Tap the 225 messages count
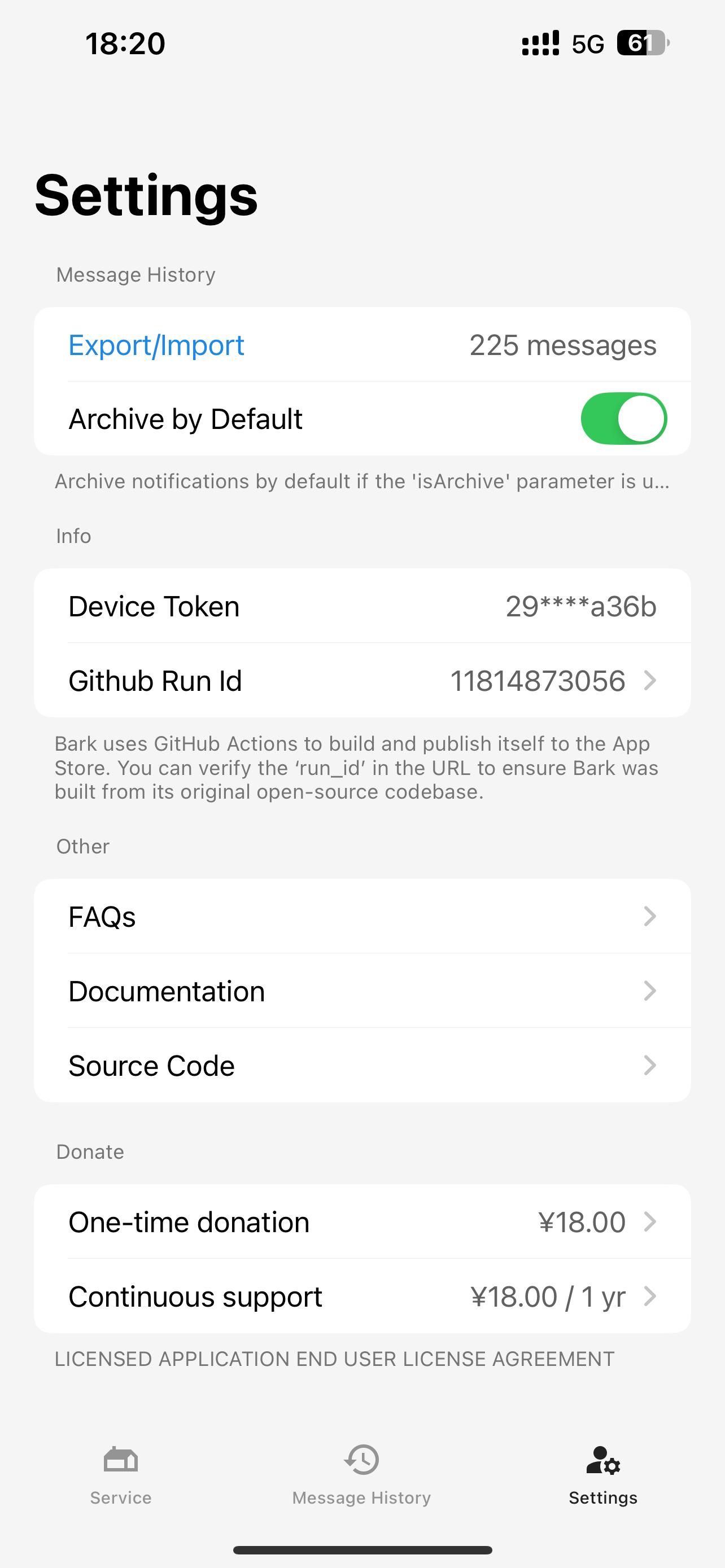The height and width of the screenshot is (1568, 725). tap(563, 345)
